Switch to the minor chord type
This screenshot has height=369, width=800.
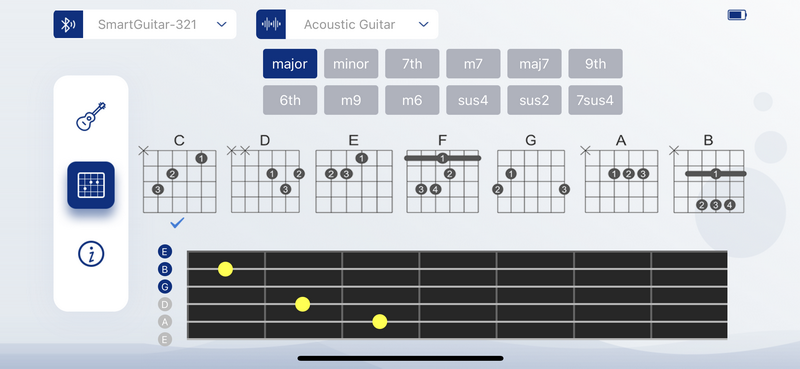351,64
